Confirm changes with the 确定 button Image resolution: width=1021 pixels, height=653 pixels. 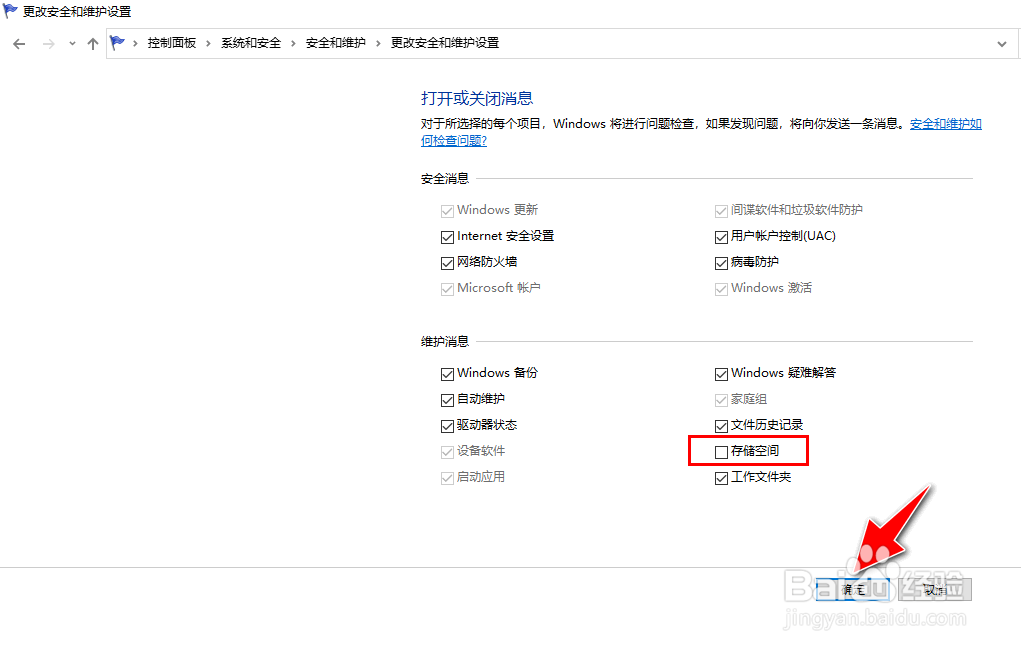(853, 589)
